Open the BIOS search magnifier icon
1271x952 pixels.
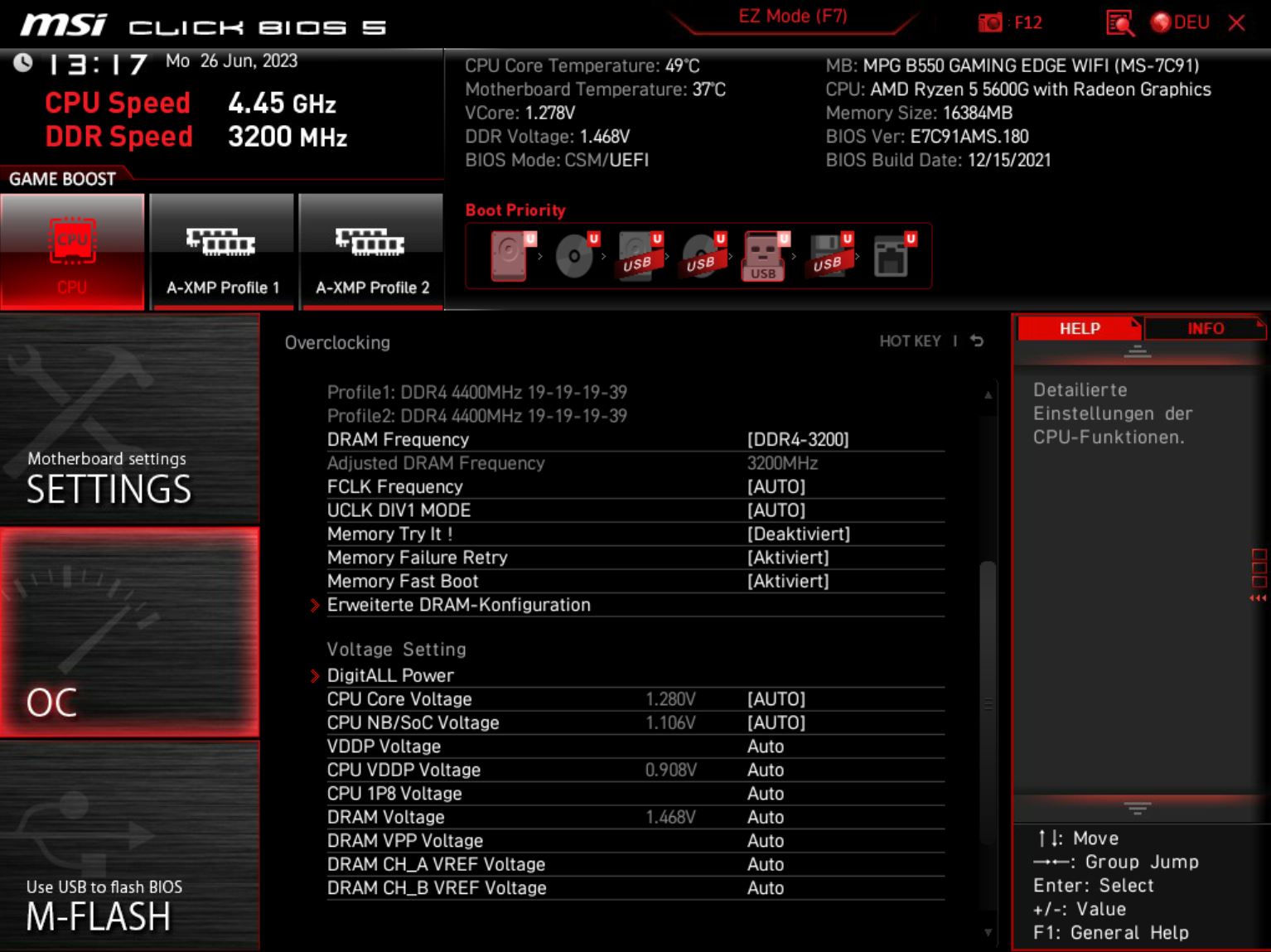1119,22
